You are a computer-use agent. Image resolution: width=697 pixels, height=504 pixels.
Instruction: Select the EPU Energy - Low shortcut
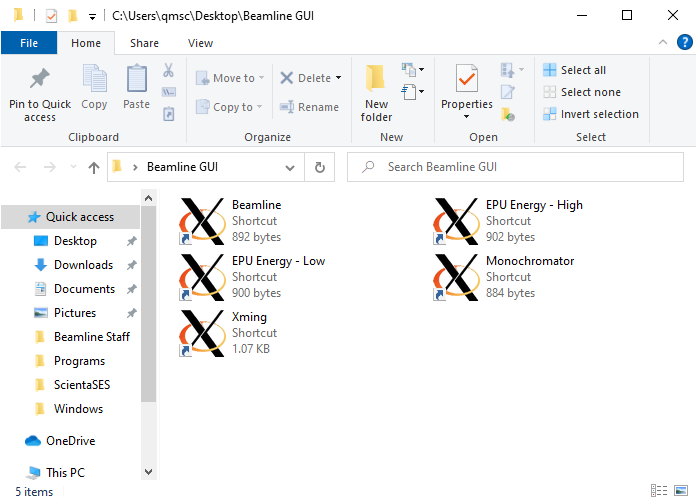[252, 277]
